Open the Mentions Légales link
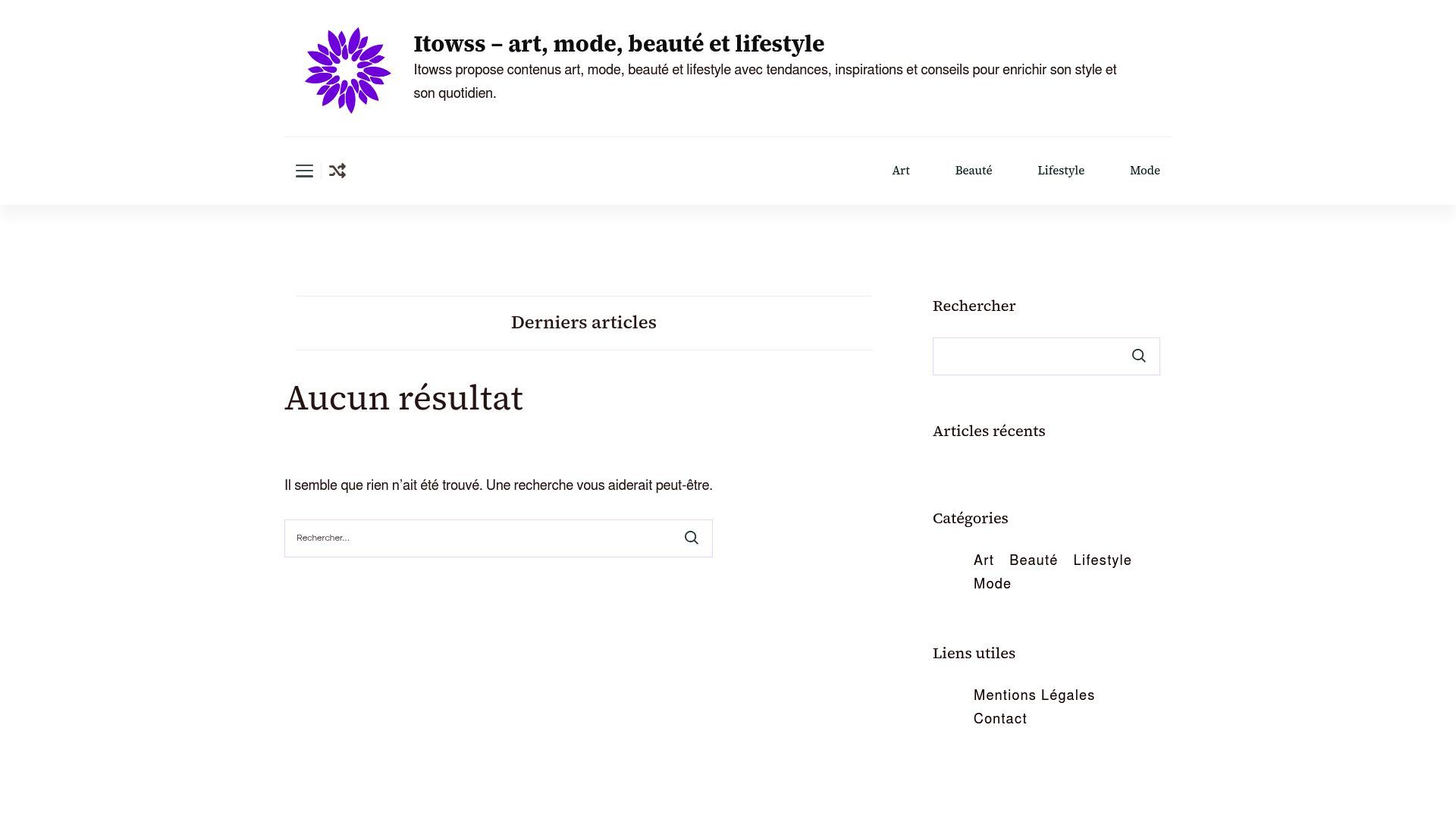 coord(1034,695)
